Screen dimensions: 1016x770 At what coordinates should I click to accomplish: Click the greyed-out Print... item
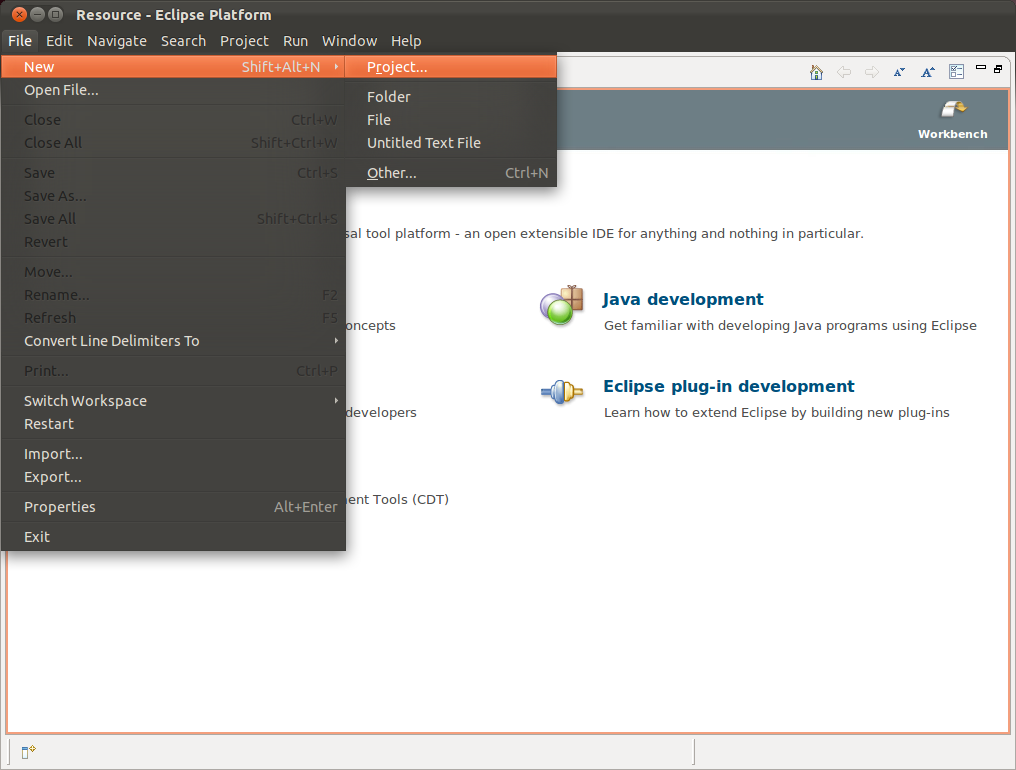pos(173,371)
